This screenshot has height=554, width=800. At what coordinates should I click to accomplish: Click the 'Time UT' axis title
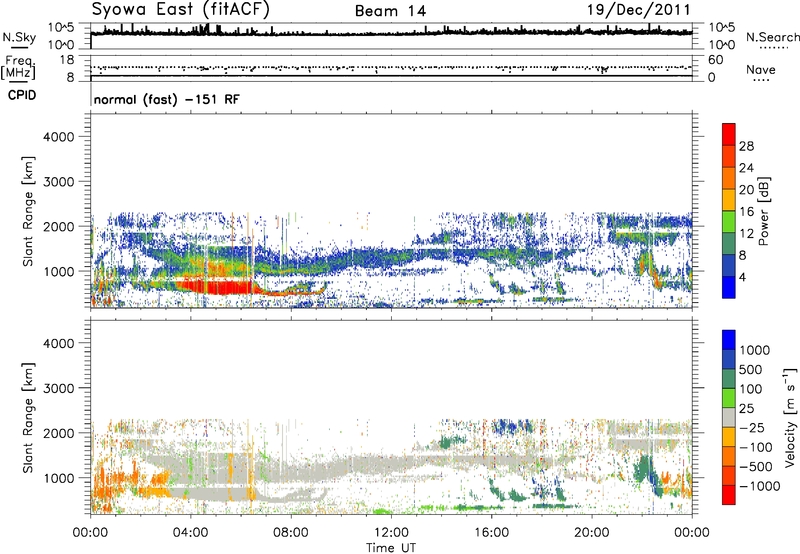[x=391, y=548]
